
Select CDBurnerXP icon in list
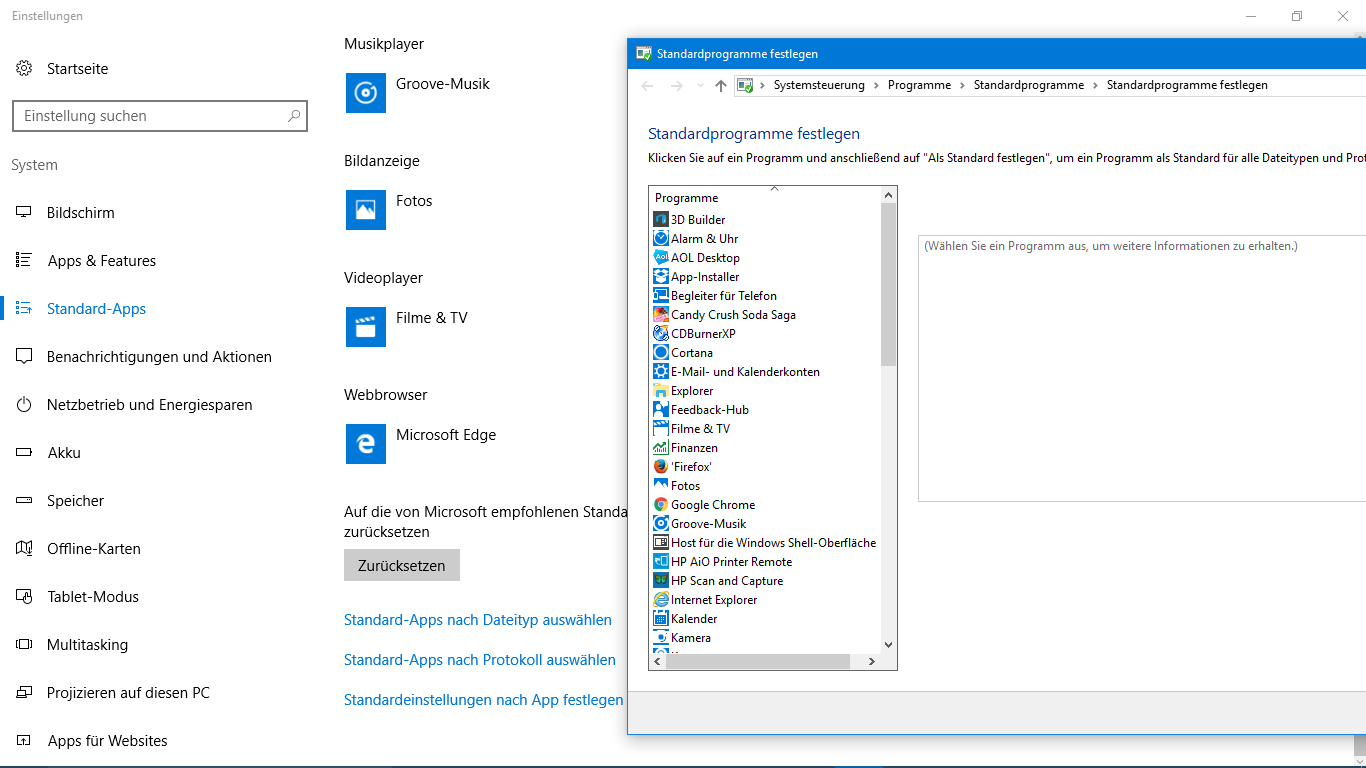tap(661, 333)
